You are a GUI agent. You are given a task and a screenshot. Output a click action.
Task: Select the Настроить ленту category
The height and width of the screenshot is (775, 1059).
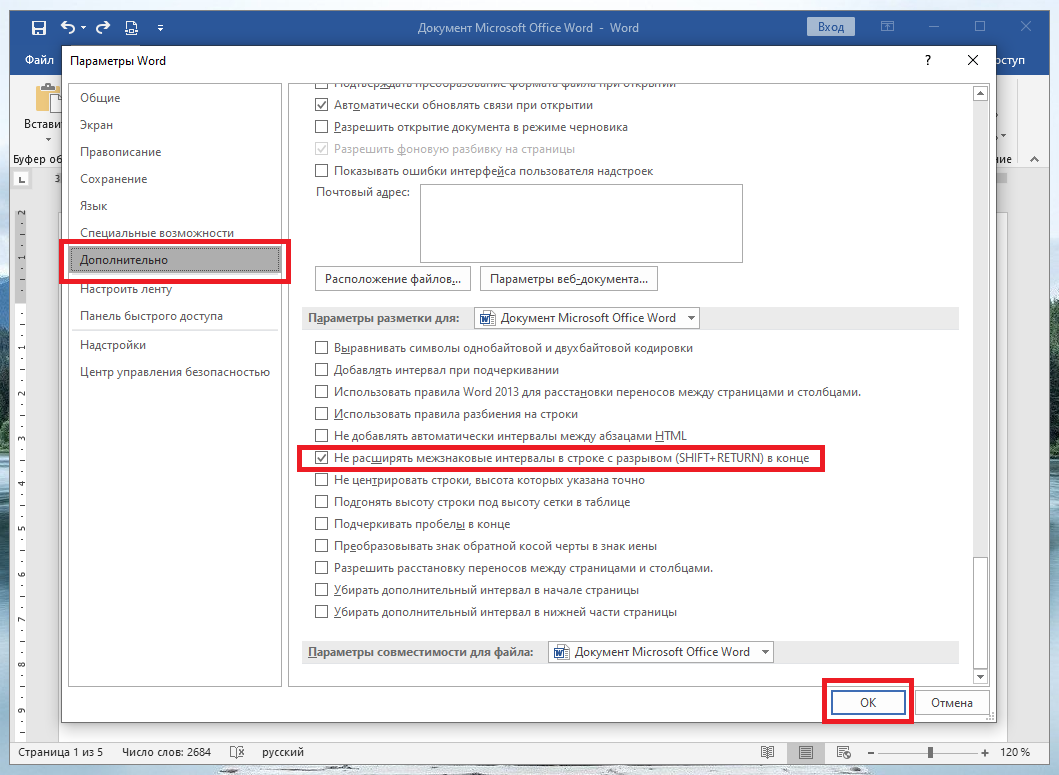175,289
